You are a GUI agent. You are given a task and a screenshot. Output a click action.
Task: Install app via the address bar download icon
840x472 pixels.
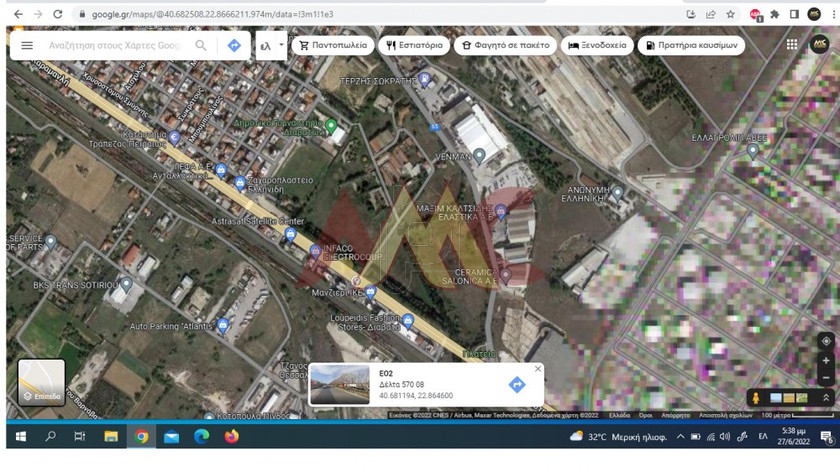(x=691, y=14)
